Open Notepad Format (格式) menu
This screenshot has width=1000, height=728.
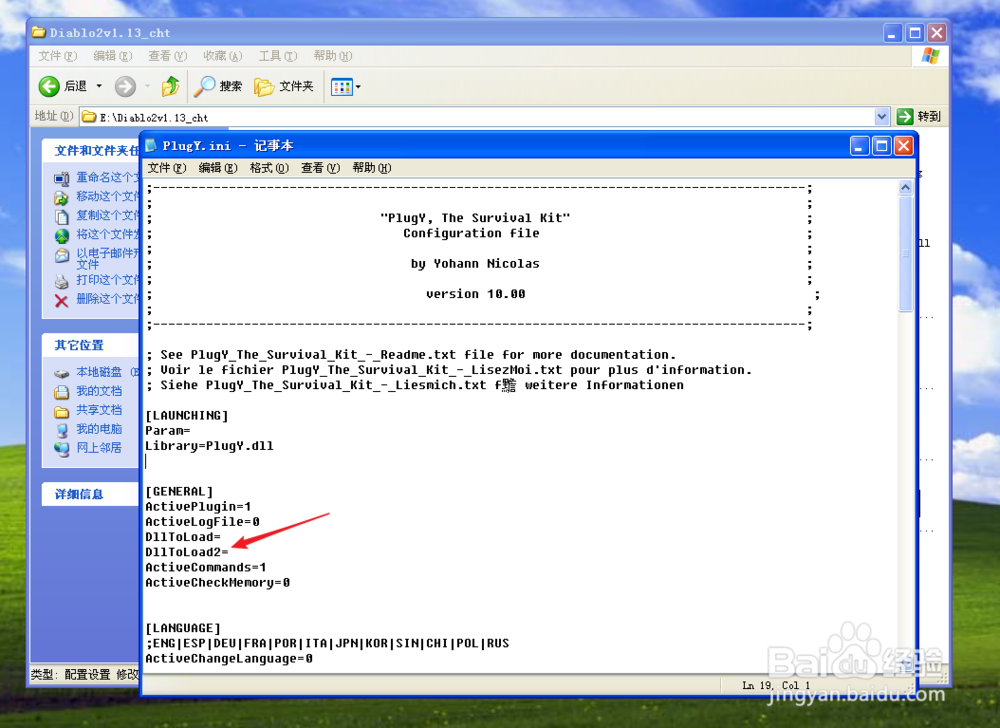269,168
